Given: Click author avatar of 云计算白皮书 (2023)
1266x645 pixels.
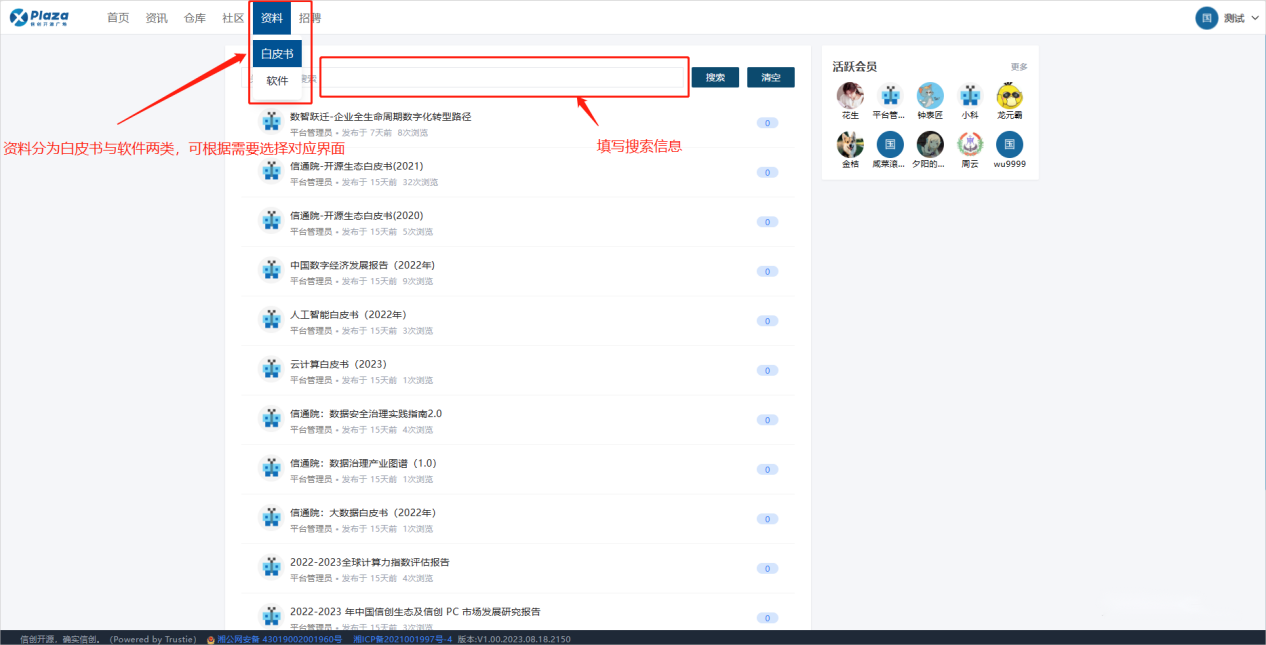Looking at the screenshot, I should pyautogui.click(x=271, y=368).
